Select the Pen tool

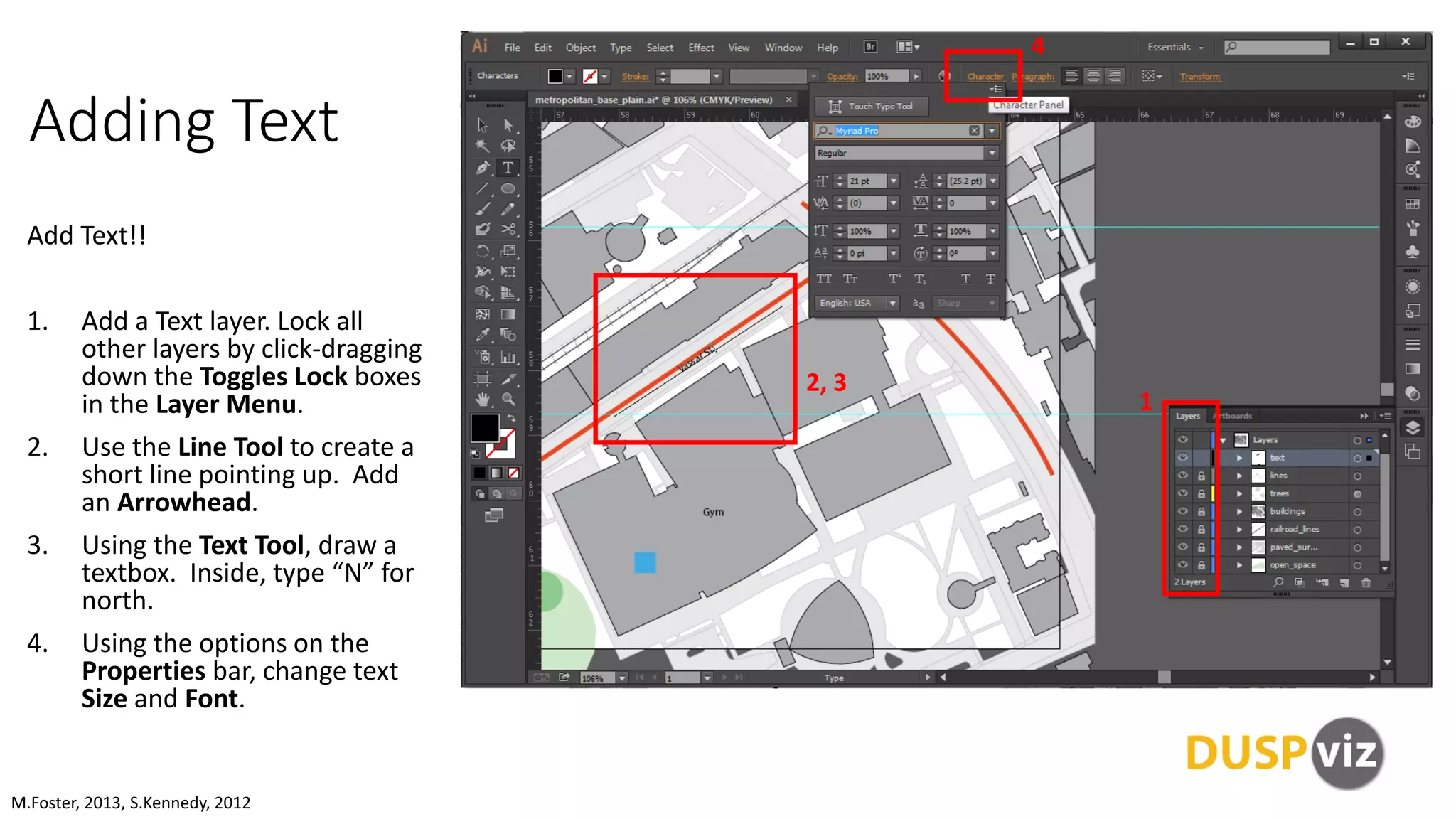click(483, 168)
